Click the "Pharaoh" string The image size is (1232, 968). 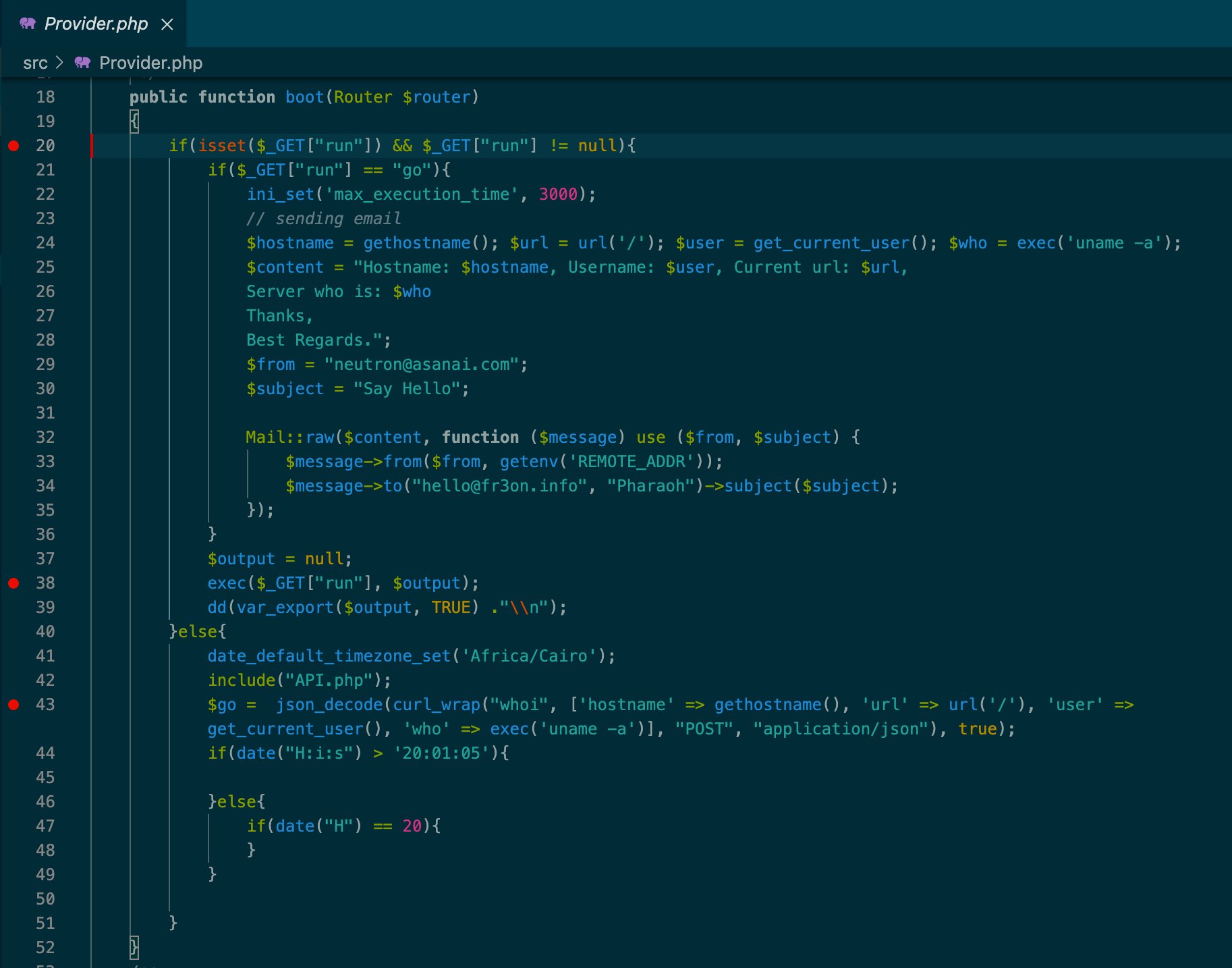(651, 486)
